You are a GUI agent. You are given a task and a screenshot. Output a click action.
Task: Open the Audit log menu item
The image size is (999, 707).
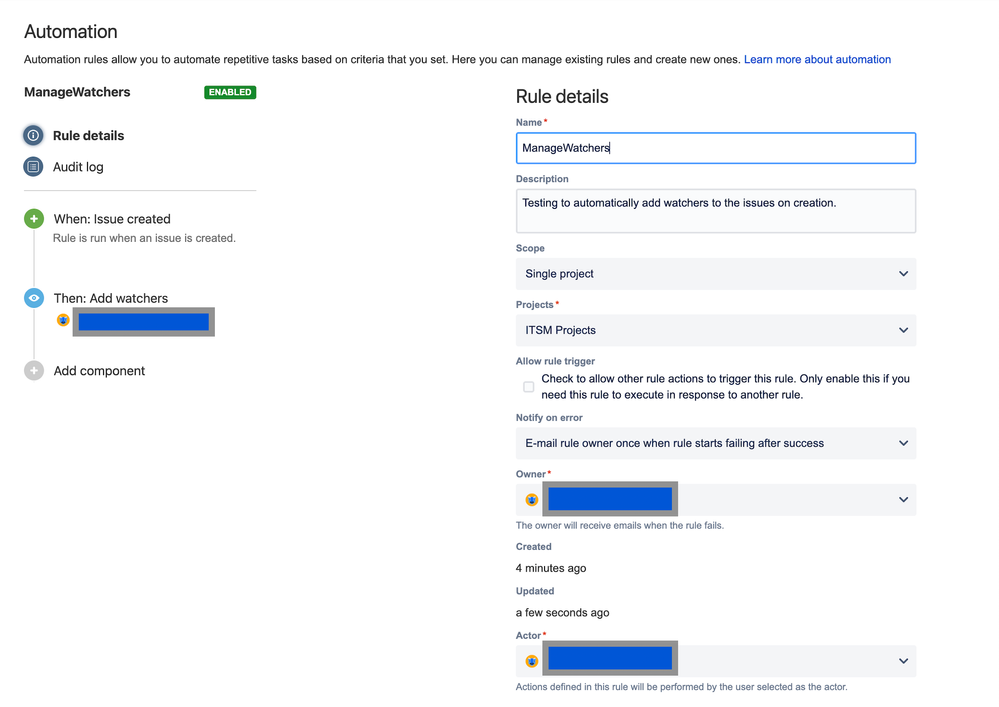point(78,167)
